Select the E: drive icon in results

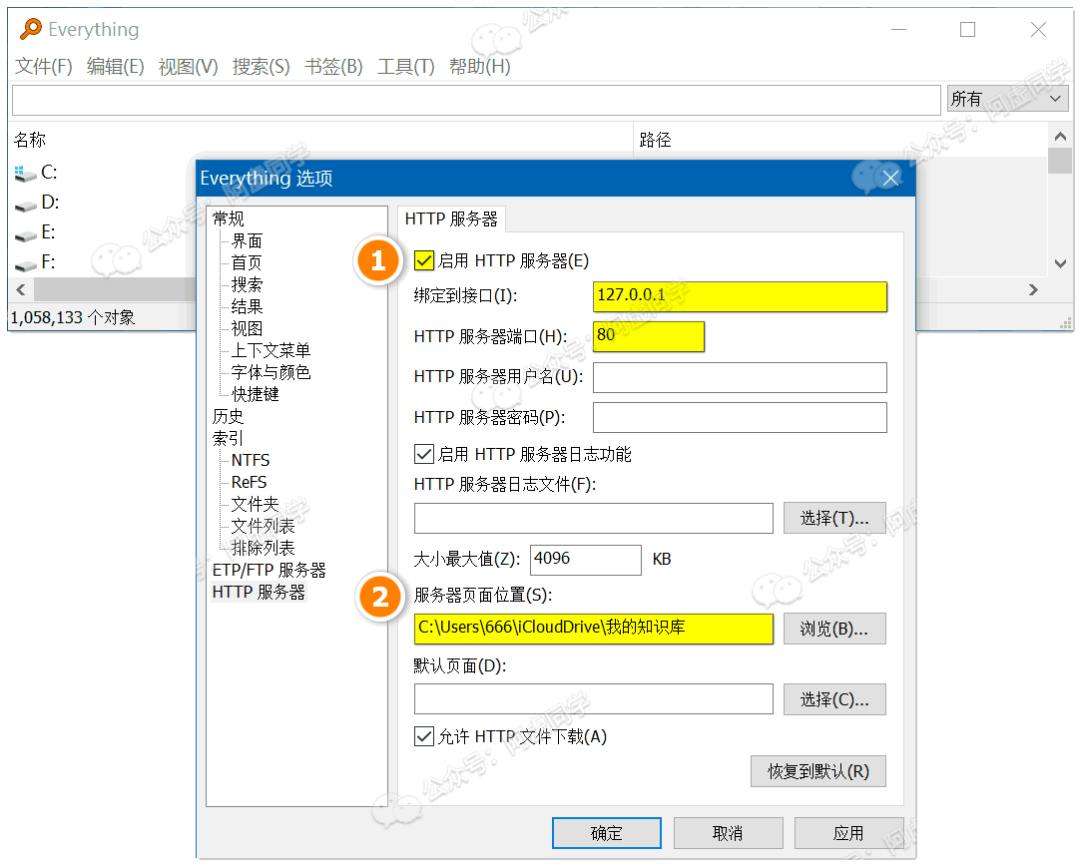tap(25, 235)
